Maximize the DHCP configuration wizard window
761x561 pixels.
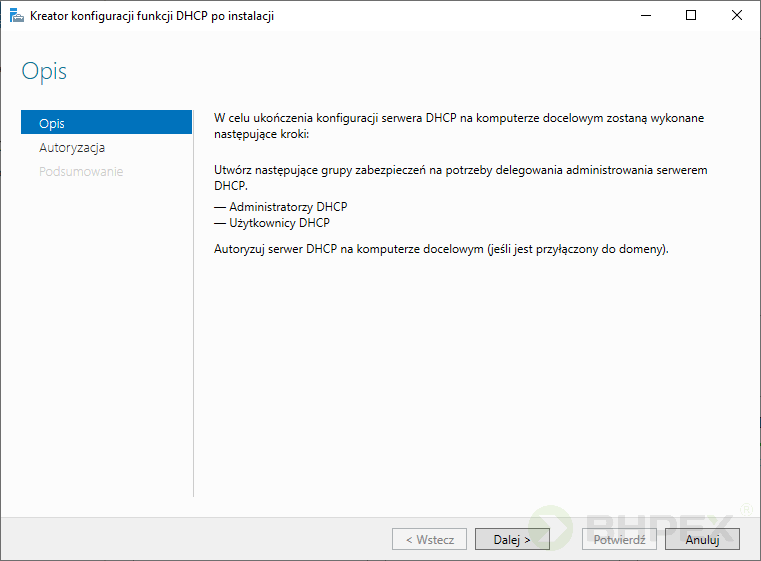691,16
